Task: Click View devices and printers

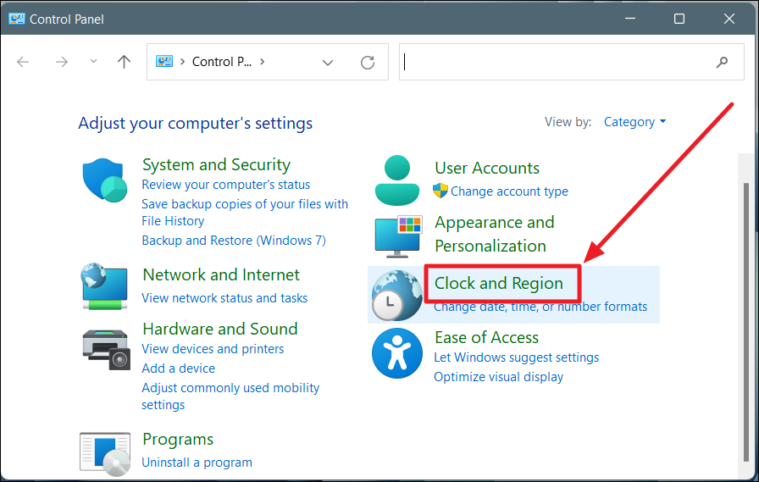Action: pyautogui.click(x=213, y=348)
